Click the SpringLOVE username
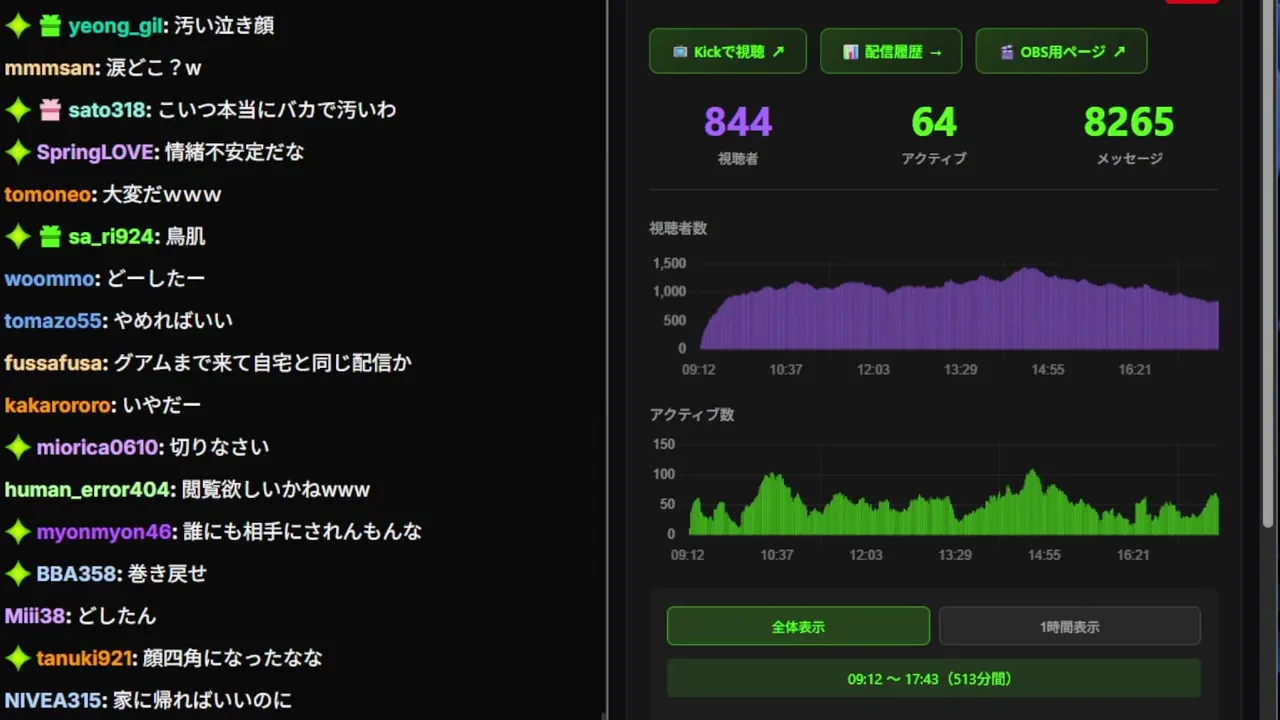This screenshot has height=720, width=1280. [x=95, y=152]
